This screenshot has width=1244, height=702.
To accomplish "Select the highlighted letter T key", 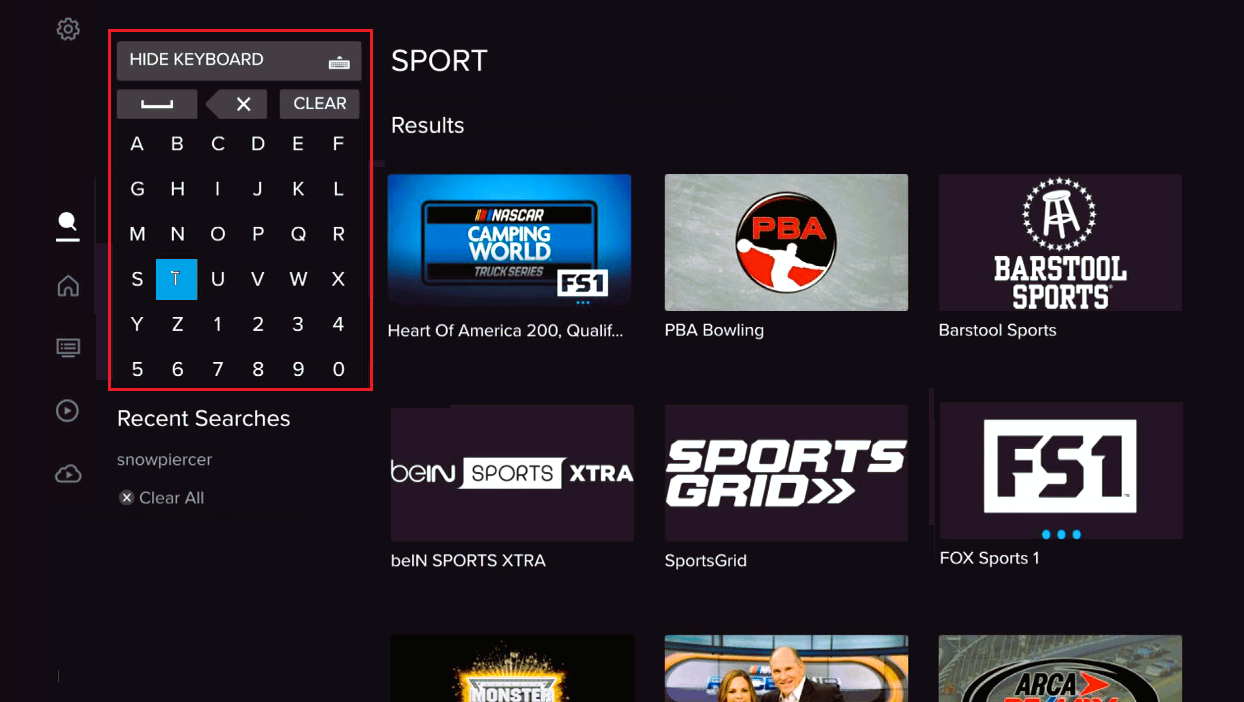I will pyautogui.click(x=177, y=279).
